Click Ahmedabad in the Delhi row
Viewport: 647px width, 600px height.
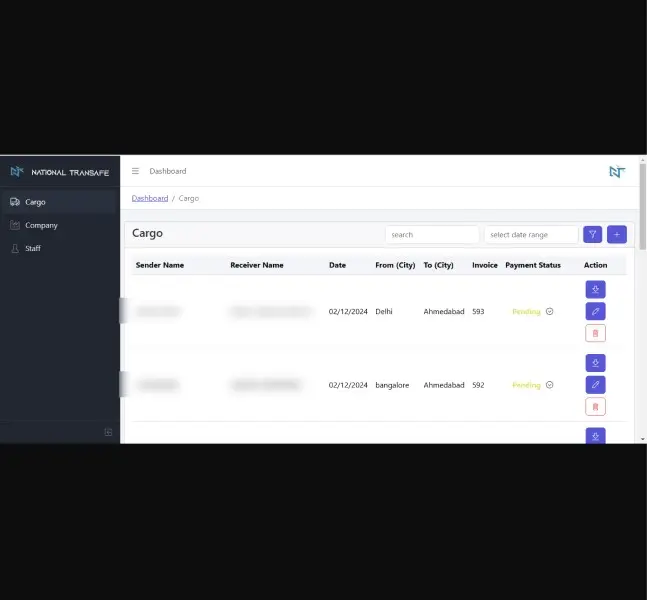(444, 311)
